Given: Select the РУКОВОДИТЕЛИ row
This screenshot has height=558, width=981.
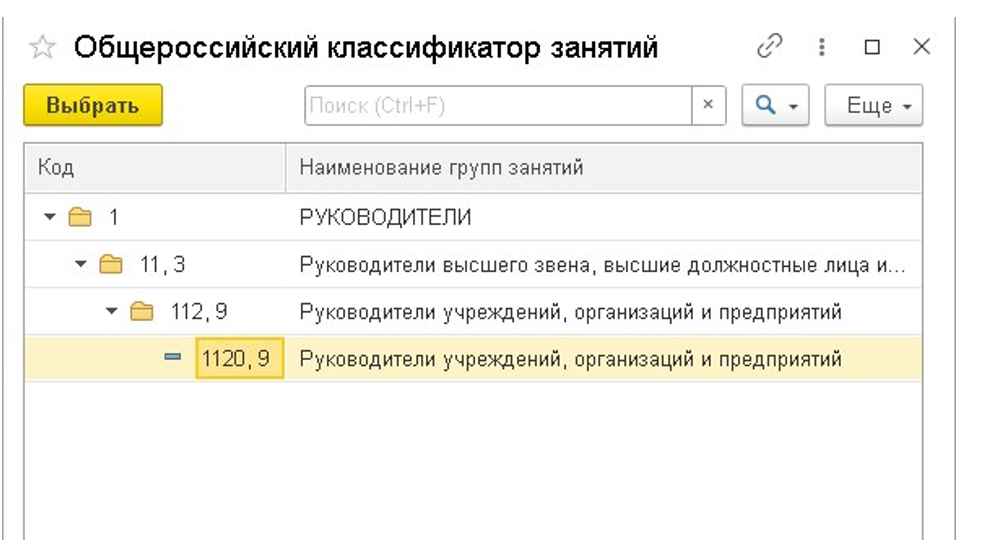Looking at the screenshot, I should click(385, 218).
